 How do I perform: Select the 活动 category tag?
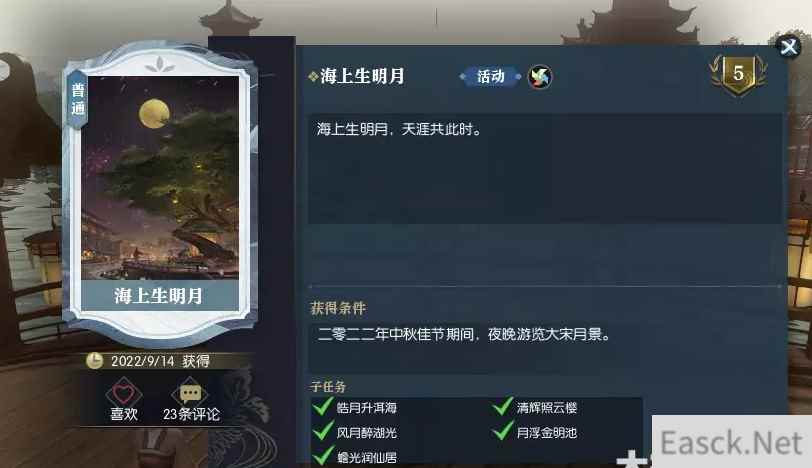point(490,77)
